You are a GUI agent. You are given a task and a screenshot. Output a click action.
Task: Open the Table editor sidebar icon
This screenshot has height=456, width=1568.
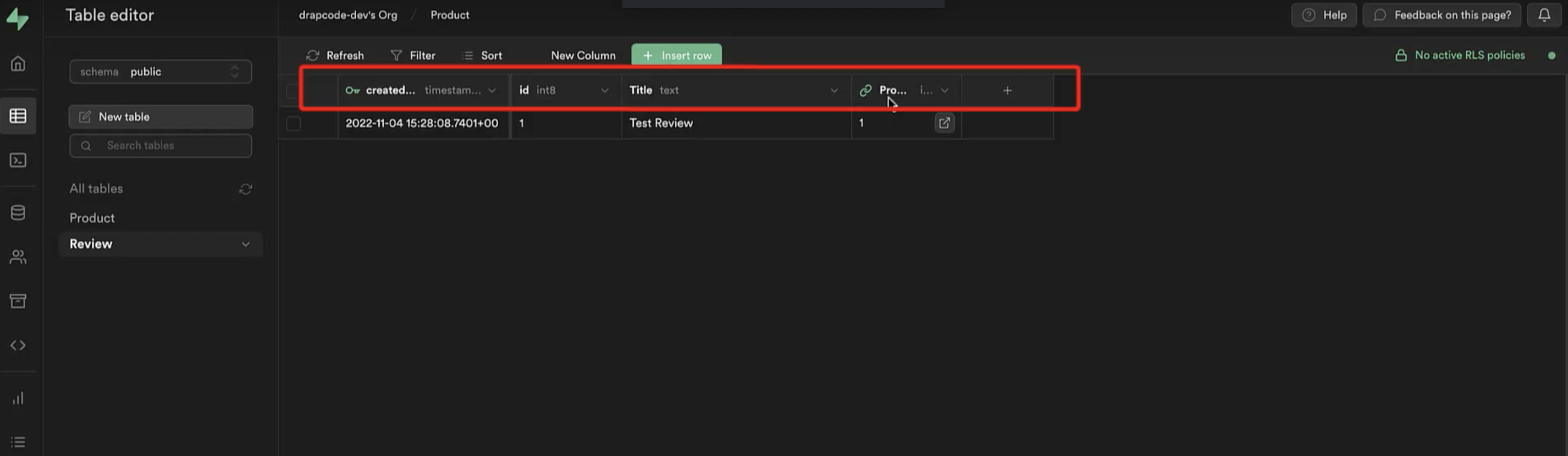[18, 116]
